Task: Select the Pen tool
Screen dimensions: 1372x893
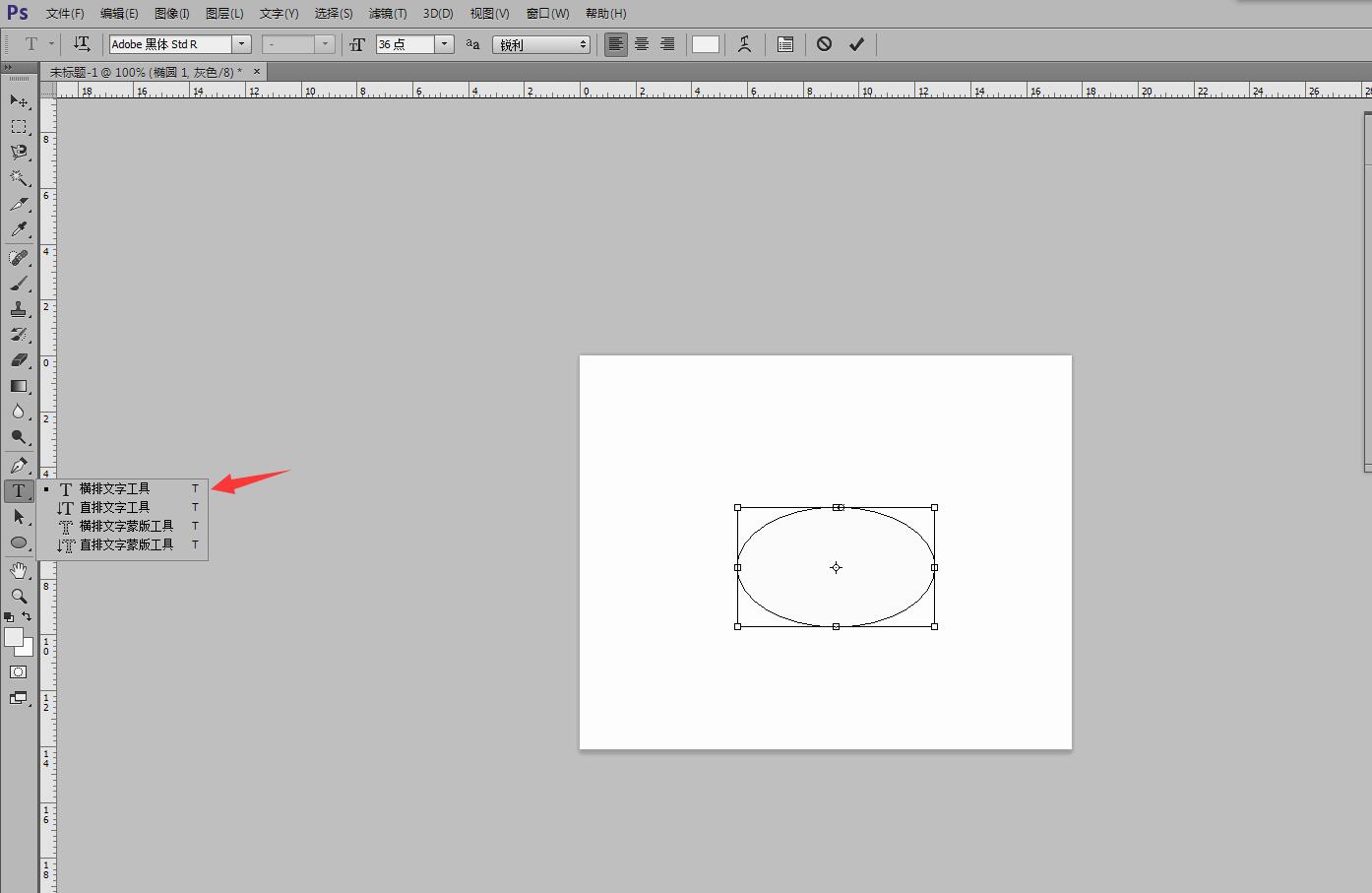Action: pos(19,466)
